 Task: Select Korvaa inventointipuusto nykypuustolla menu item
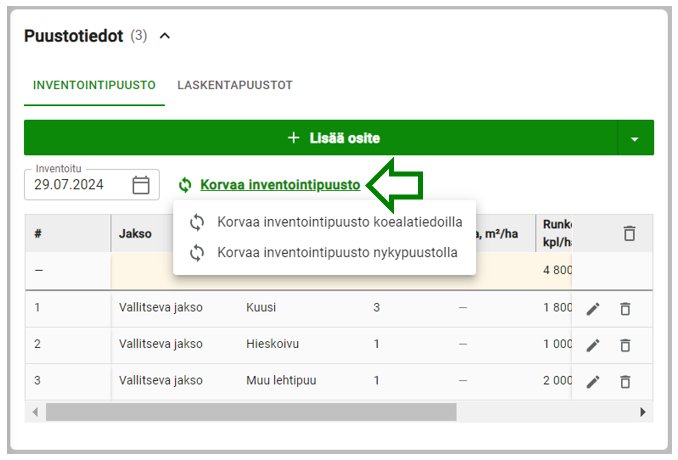click(325, 252)
